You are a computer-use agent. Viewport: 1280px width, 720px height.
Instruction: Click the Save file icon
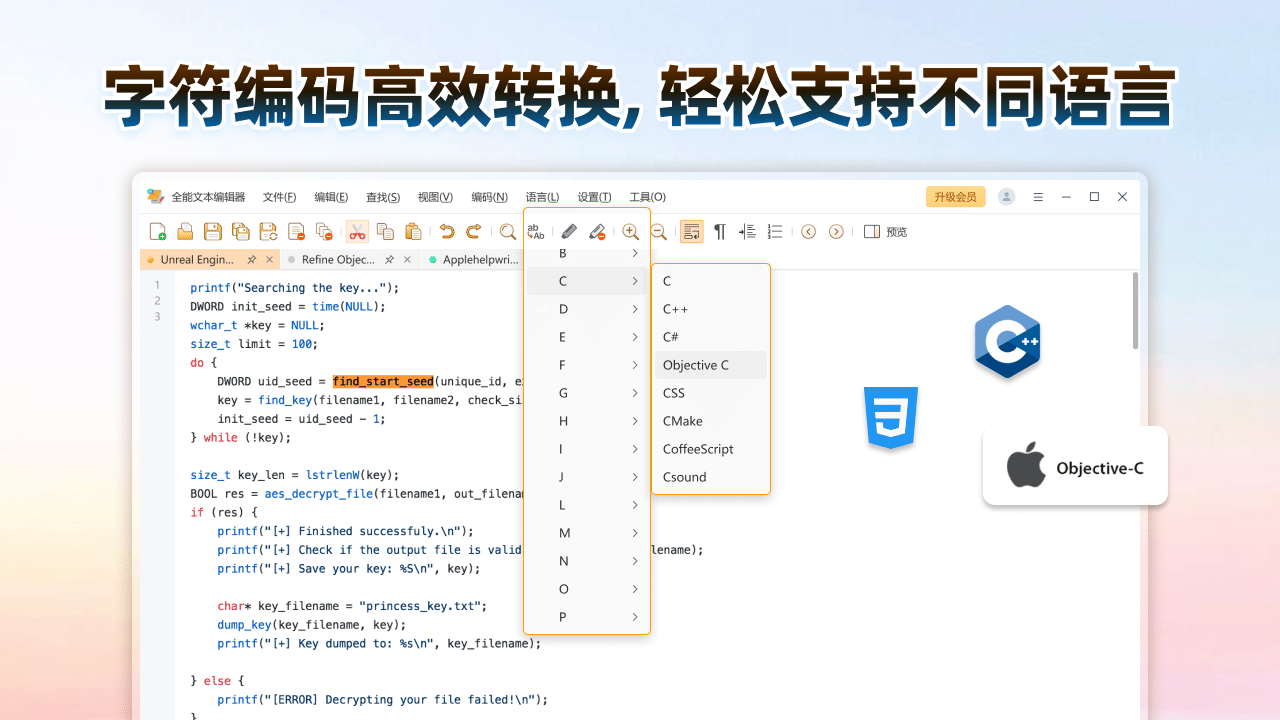213,232
